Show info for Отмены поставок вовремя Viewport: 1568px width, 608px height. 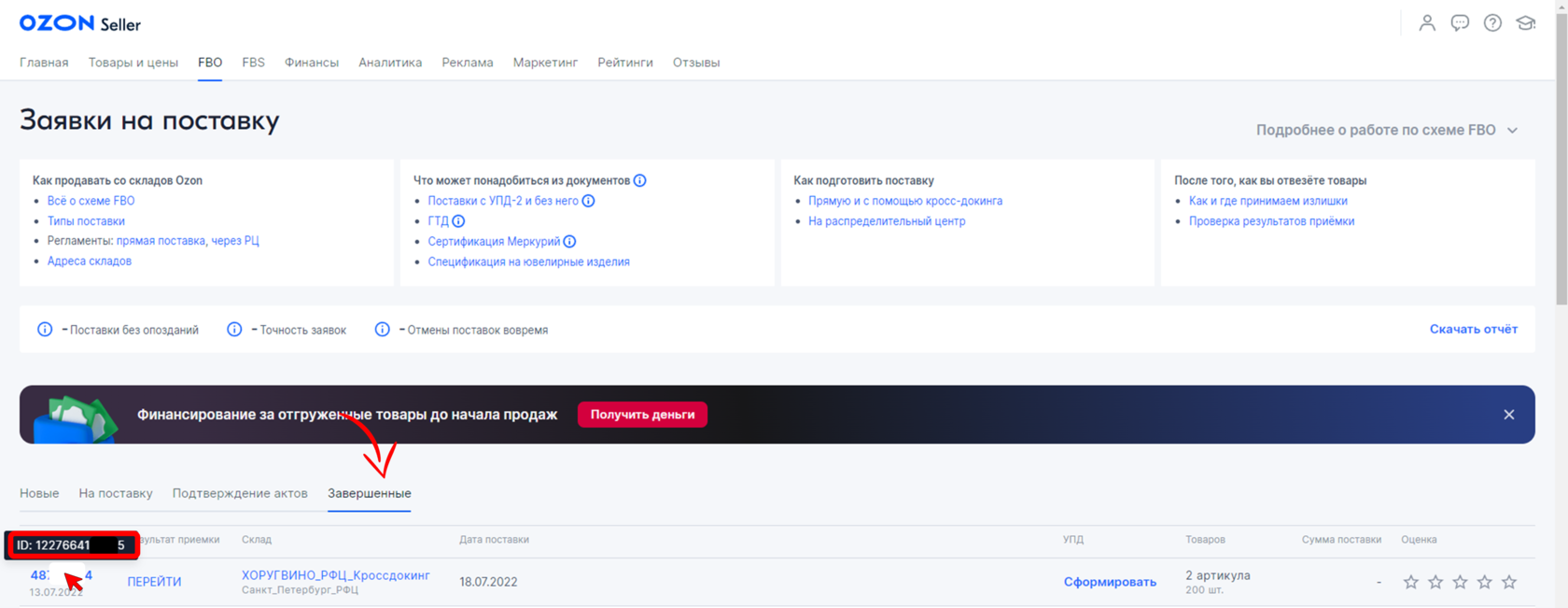383,330
